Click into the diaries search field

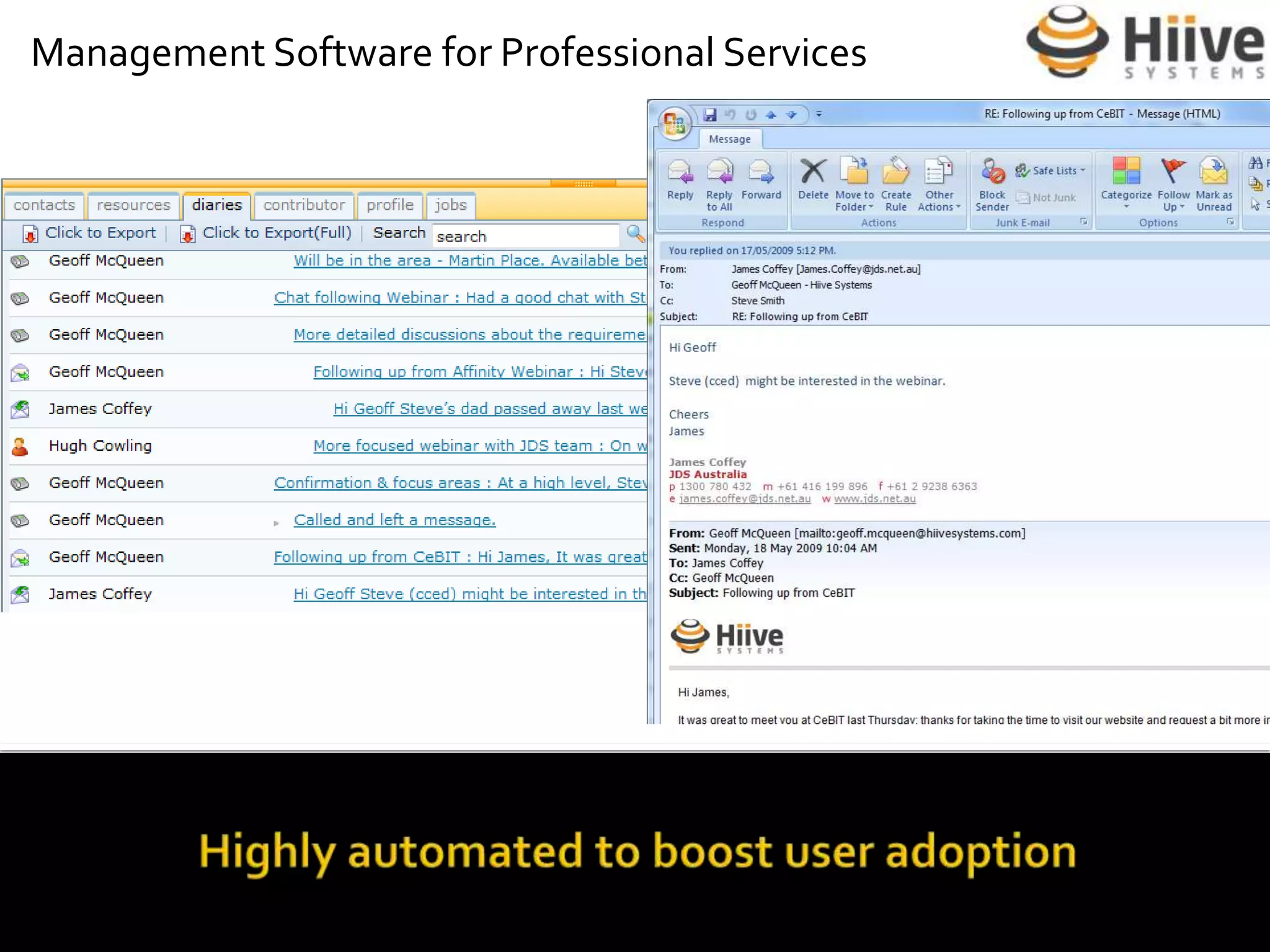point(525,236)
